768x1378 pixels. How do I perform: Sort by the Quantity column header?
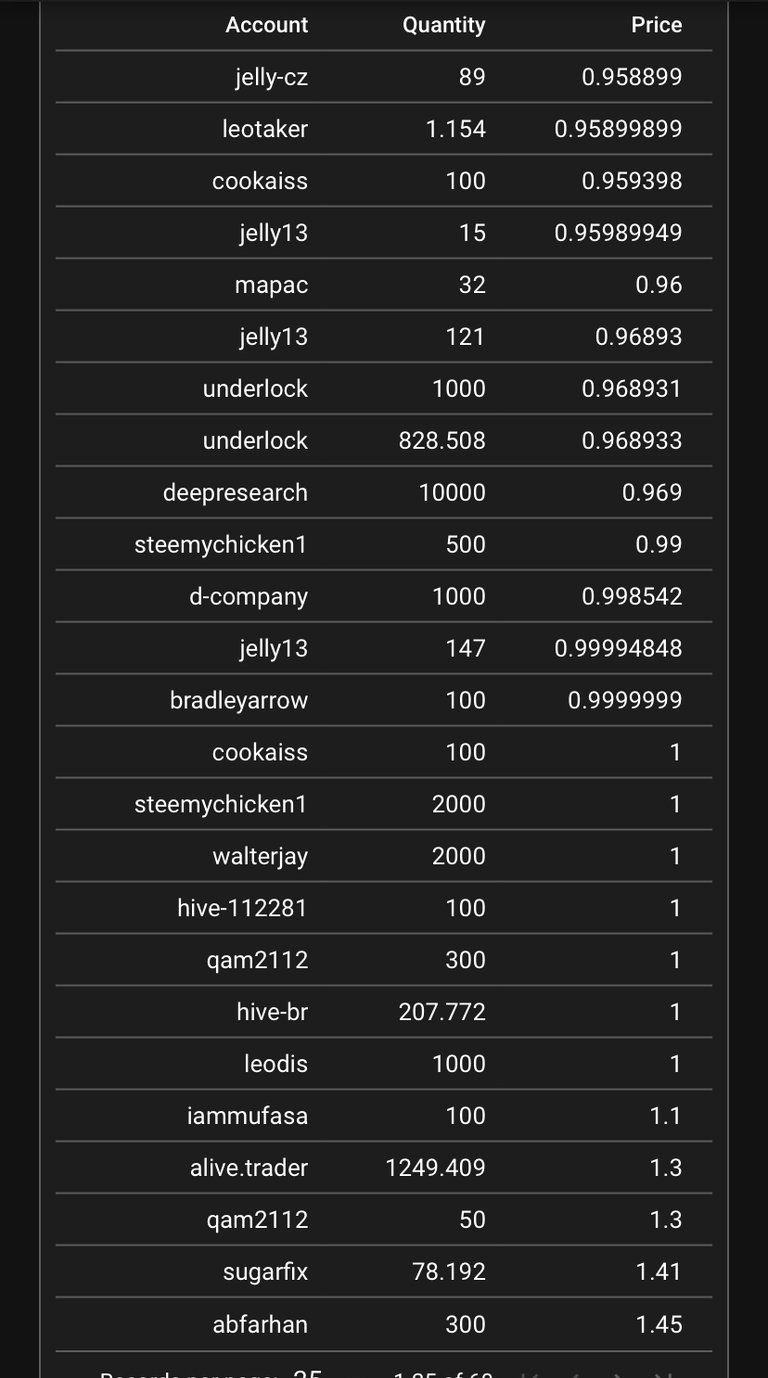[444, 25]
